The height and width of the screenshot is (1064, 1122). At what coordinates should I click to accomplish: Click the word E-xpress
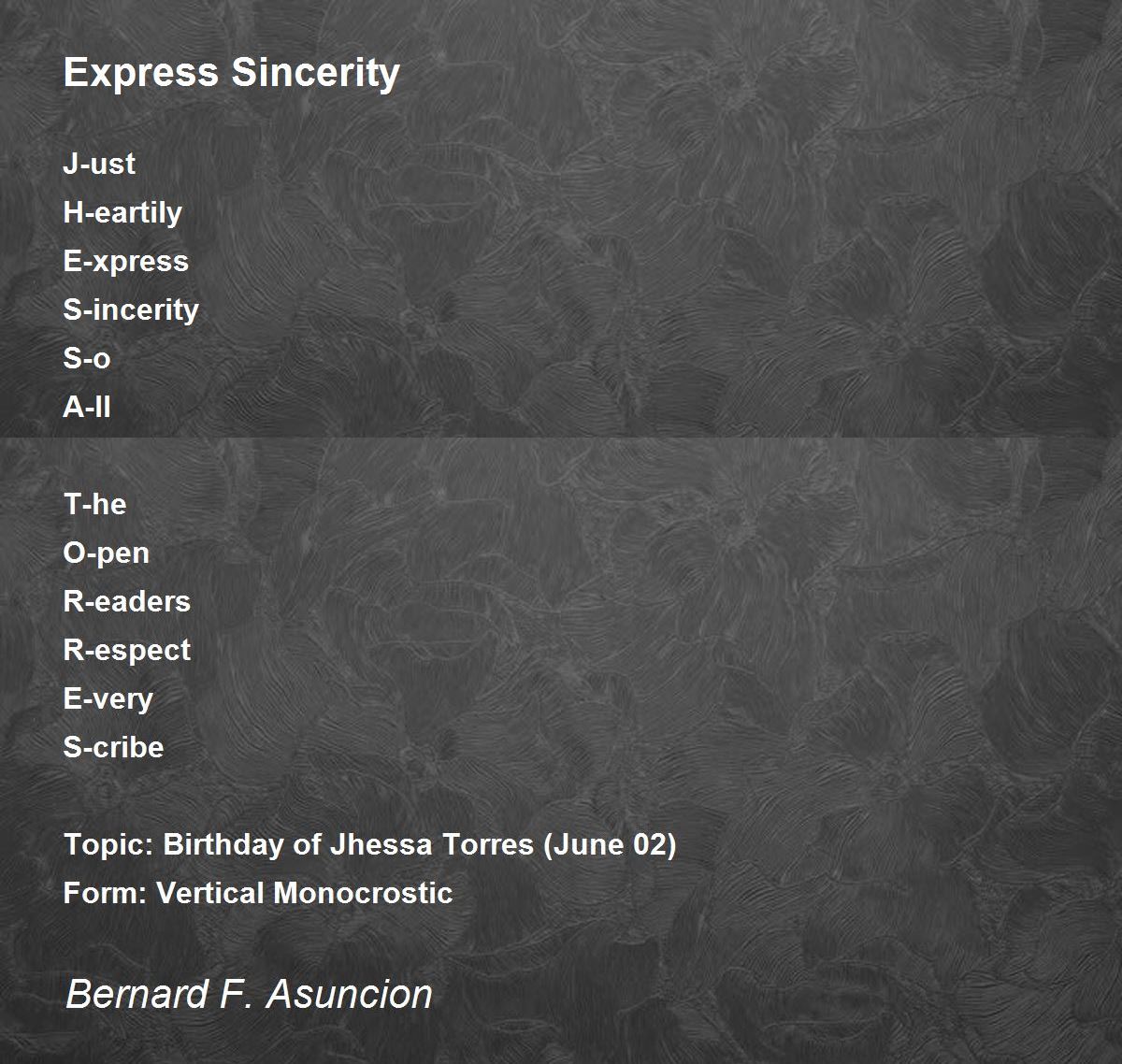click(x=126, y=262)
